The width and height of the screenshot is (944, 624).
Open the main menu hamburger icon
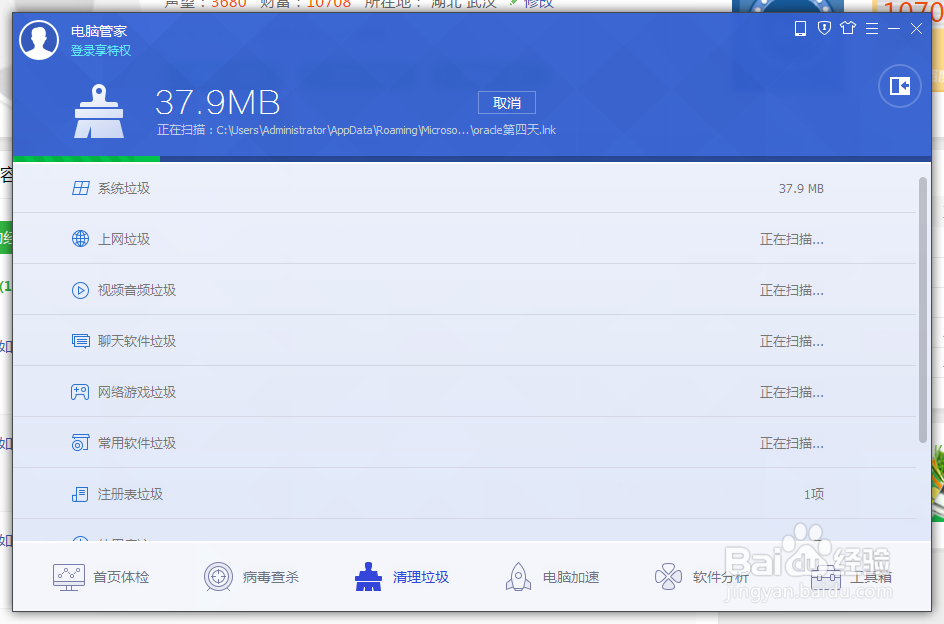tap(871, 28)
